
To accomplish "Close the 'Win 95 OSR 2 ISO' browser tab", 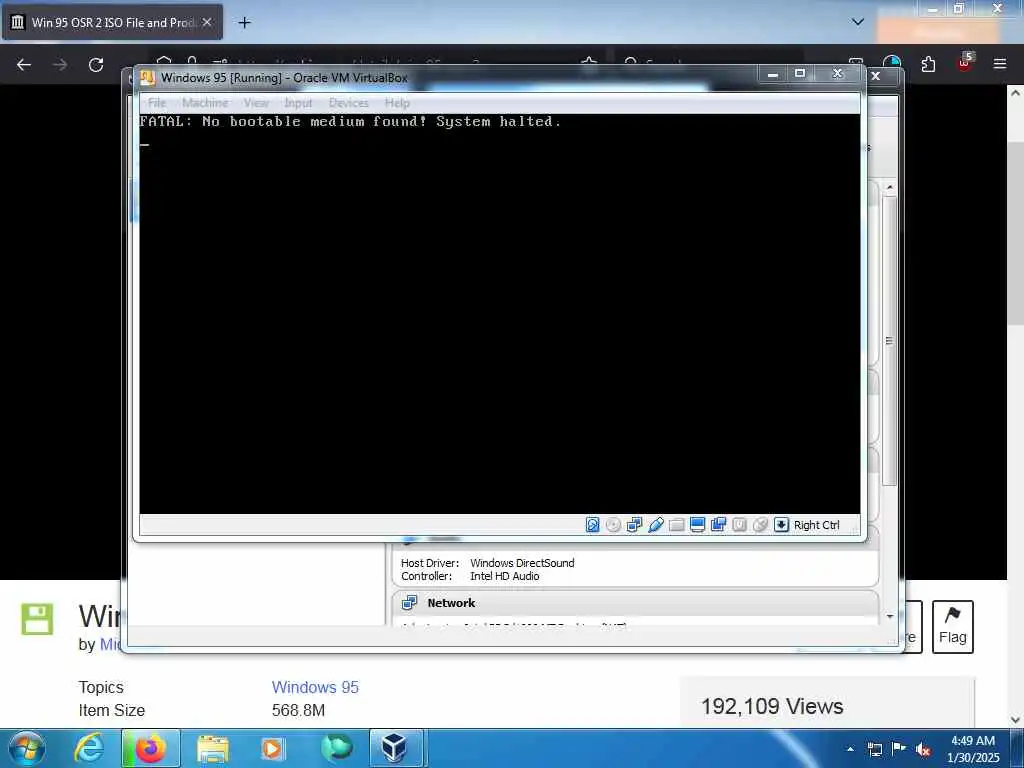I will pos(207,22).
